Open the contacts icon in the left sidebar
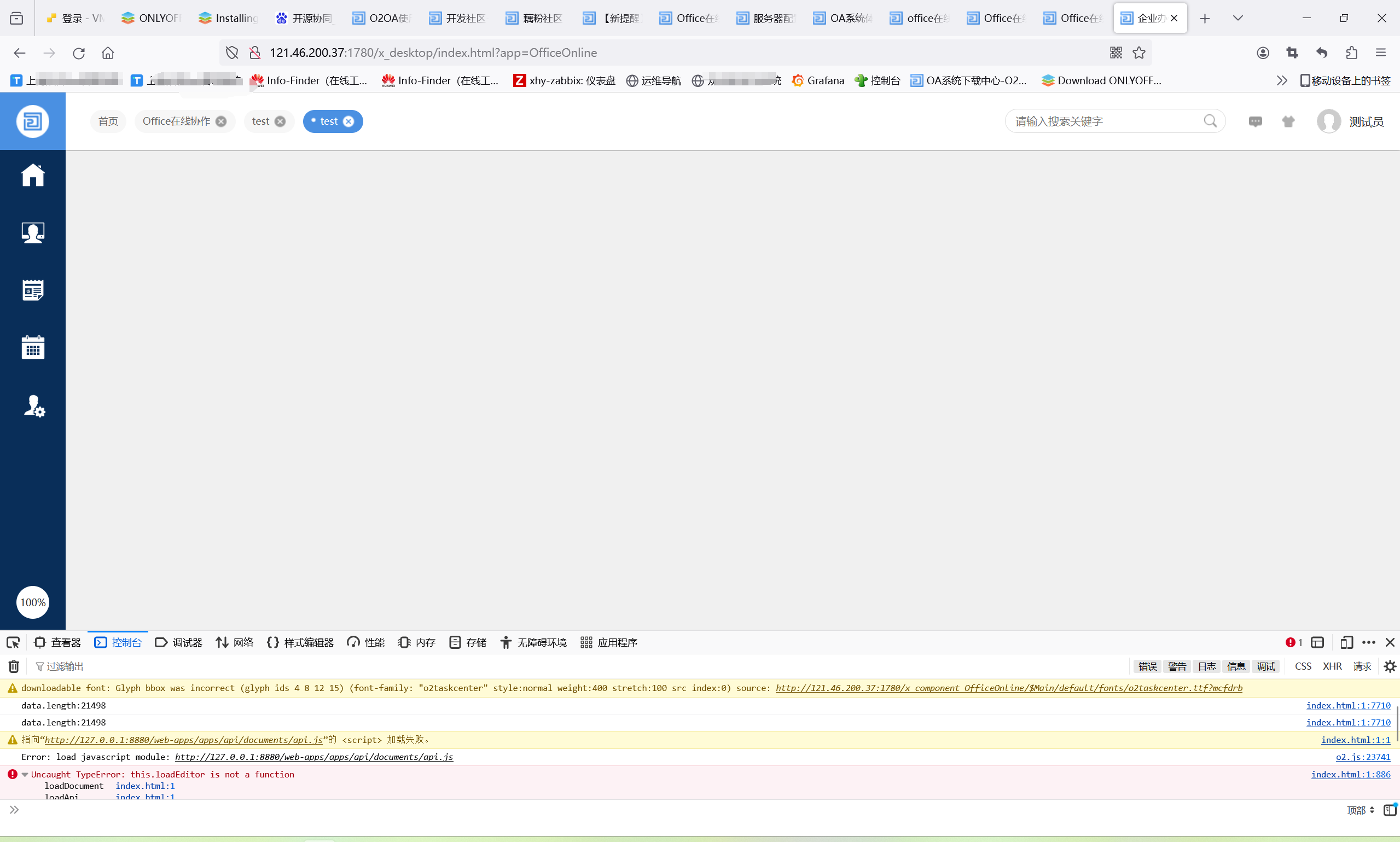Viewport: 1400px width, 842px height. (x=33, y=232)
